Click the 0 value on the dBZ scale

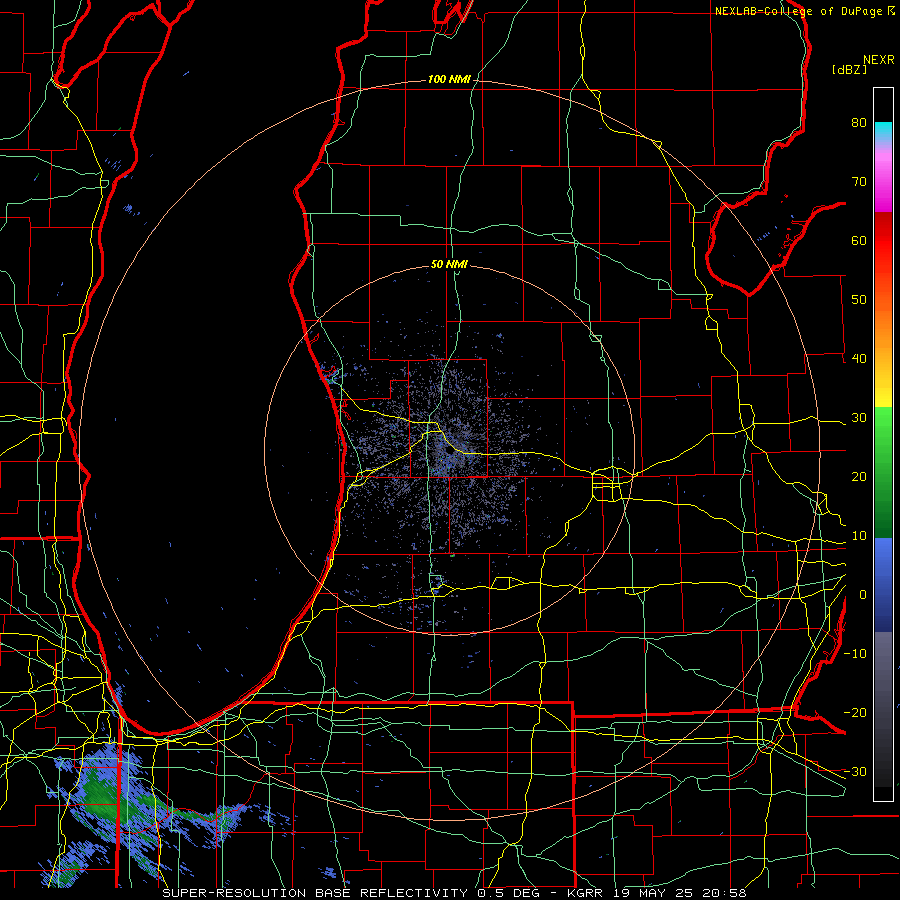coord(863,595)
